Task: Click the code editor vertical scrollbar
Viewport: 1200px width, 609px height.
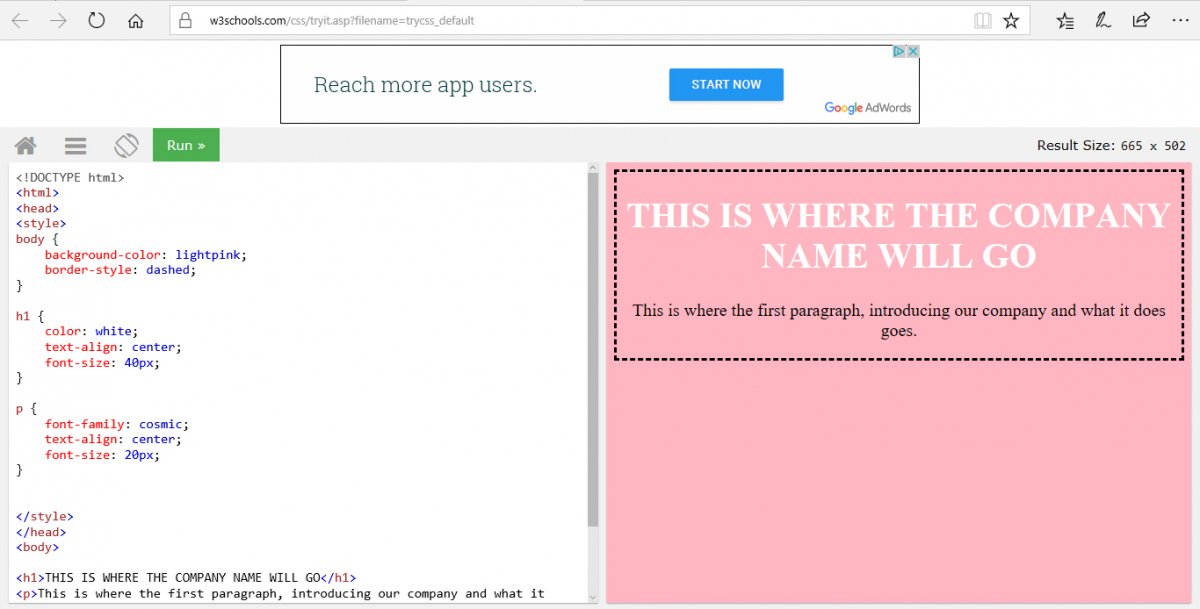Action: pos(592,350)
